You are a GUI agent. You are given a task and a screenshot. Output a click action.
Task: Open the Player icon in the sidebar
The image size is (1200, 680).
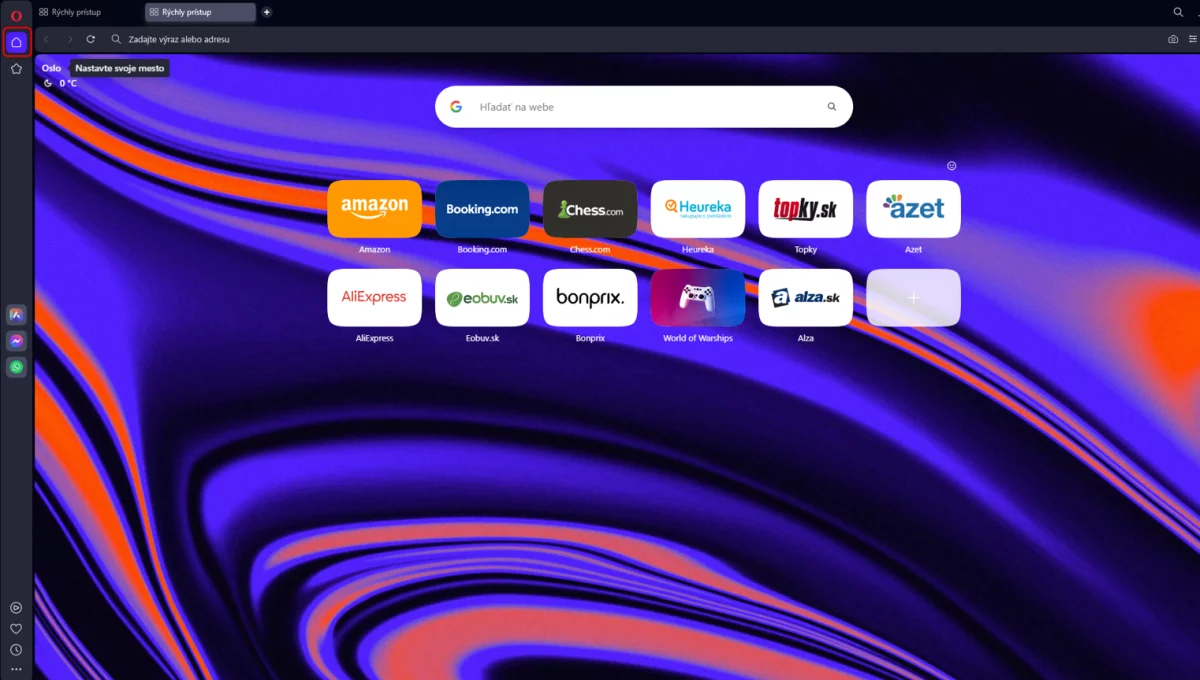tap(16, 607)
